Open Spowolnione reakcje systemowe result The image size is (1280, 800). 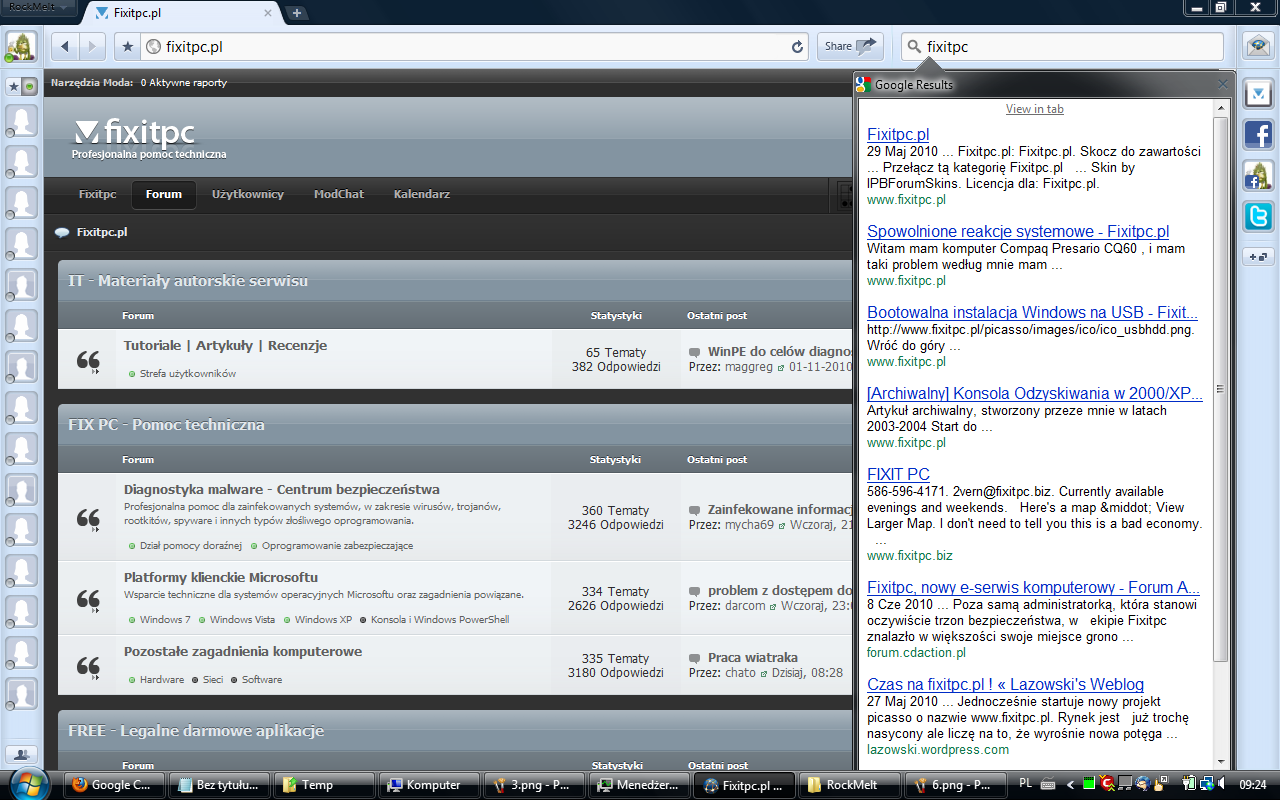pos(1018,231)
